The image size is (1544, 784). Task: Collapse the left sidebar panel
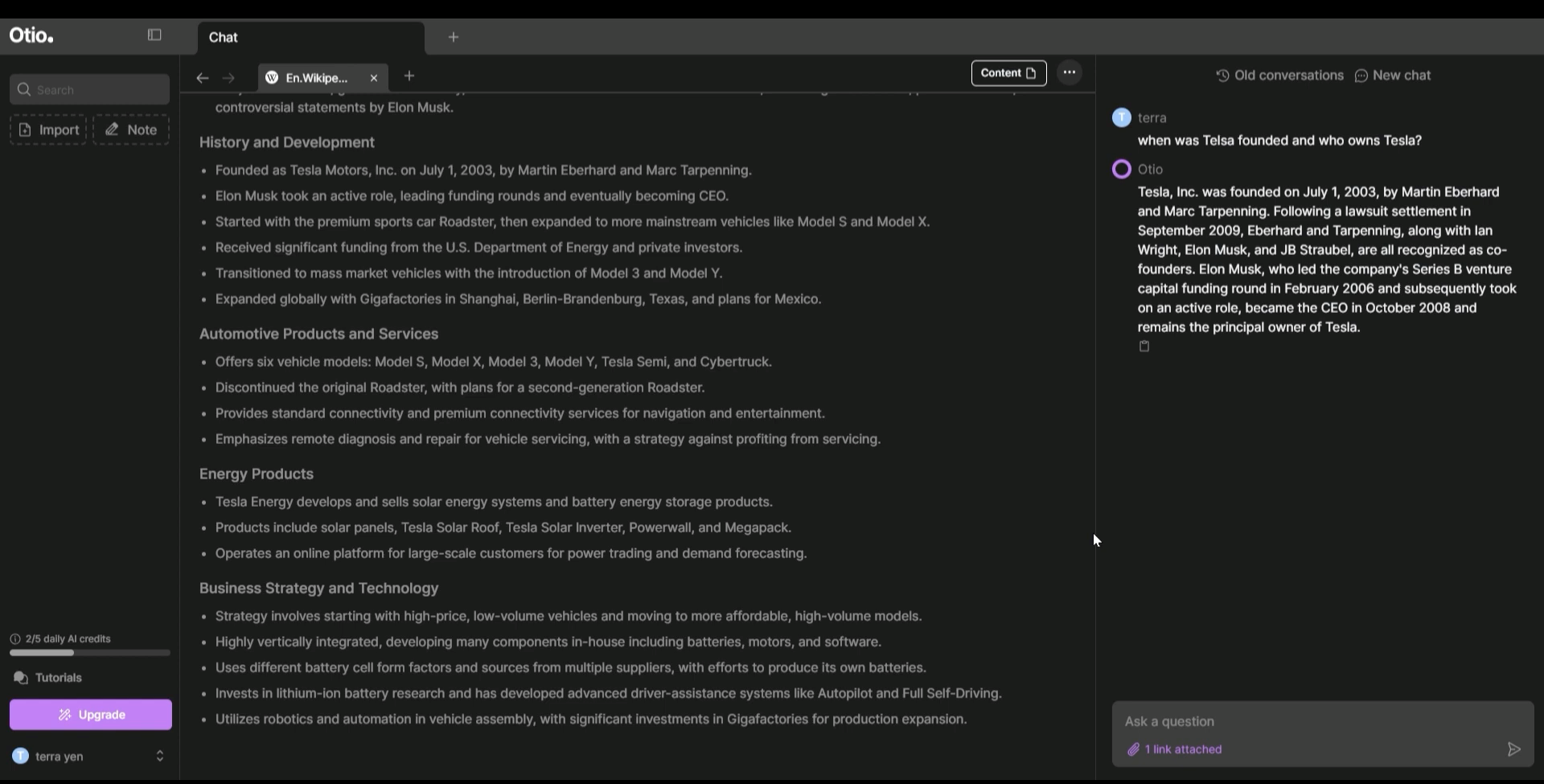click(x=154, y=35)
